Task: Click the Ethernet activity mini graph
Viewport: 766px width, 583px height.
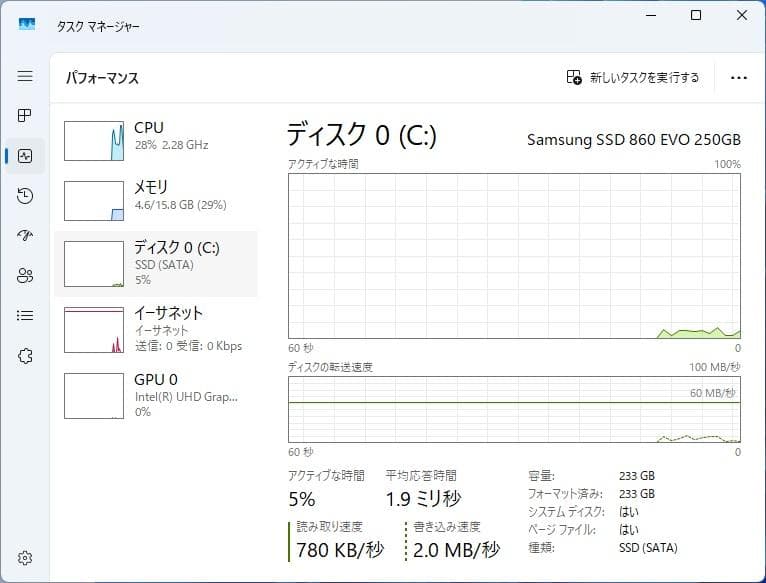Action: [x=94, y=330]
